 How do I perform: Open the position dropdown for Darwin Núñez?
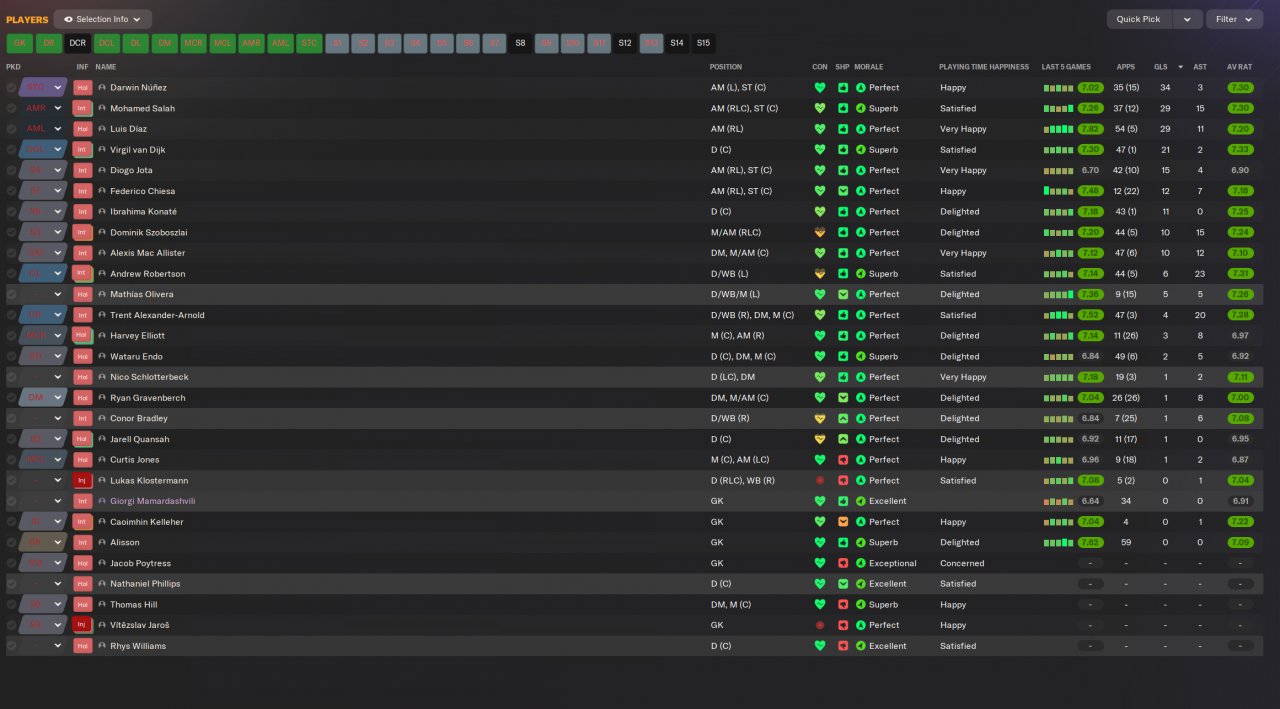pyautogui.click(x=58, y=88)
